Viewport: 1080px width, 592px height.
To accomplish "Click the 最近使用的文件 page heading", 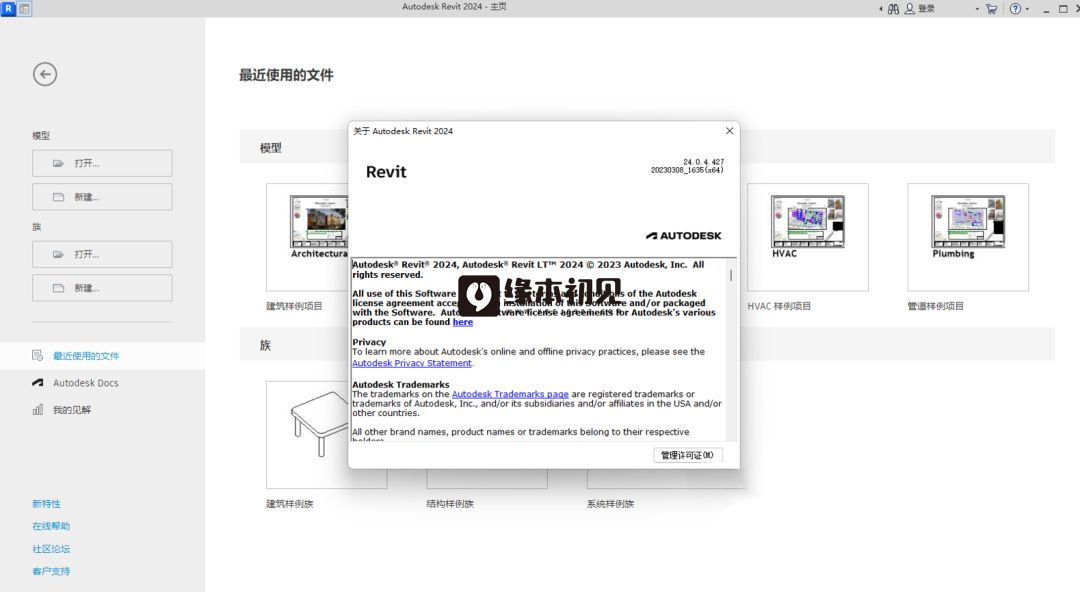I will (x=286, y=75).
